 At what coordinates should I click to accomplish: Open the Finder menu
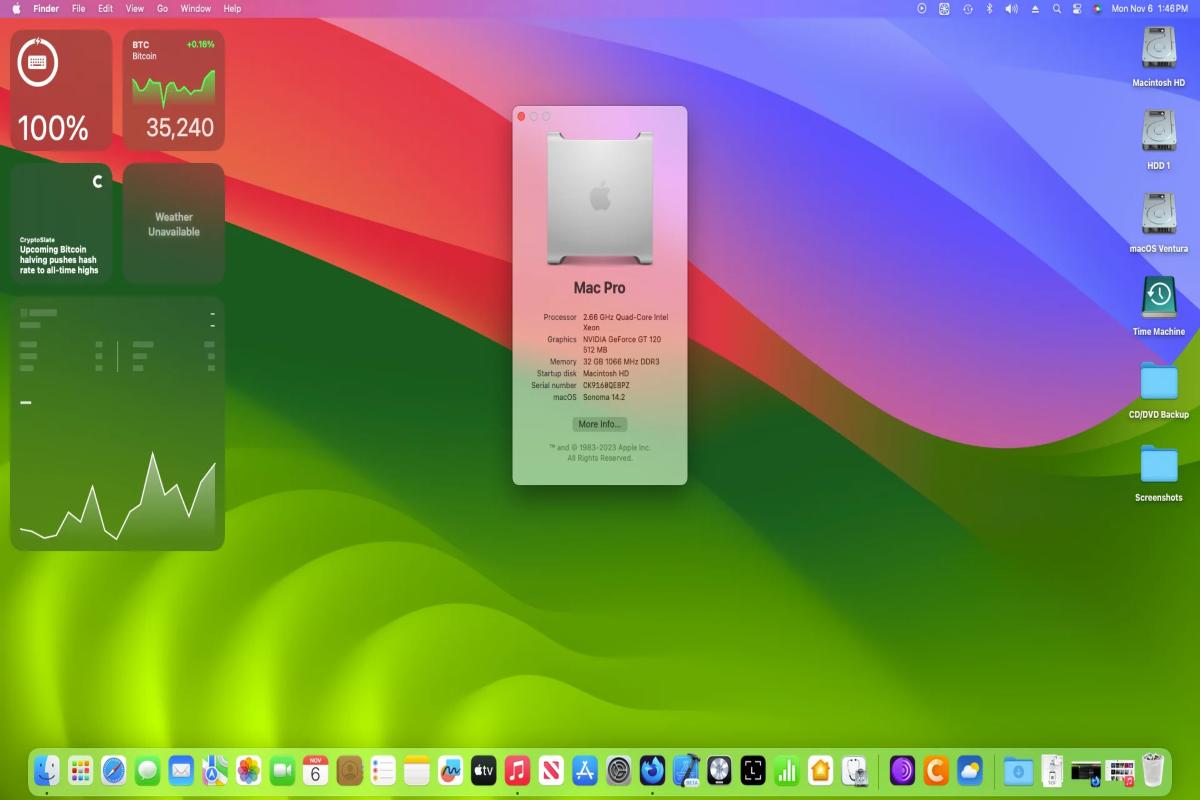47,8
